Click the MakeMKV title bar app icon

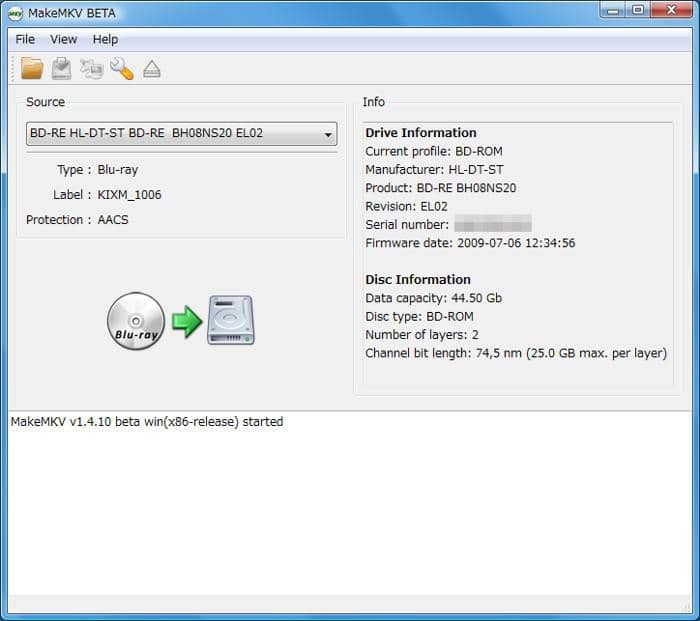click(x=16, y=13)
